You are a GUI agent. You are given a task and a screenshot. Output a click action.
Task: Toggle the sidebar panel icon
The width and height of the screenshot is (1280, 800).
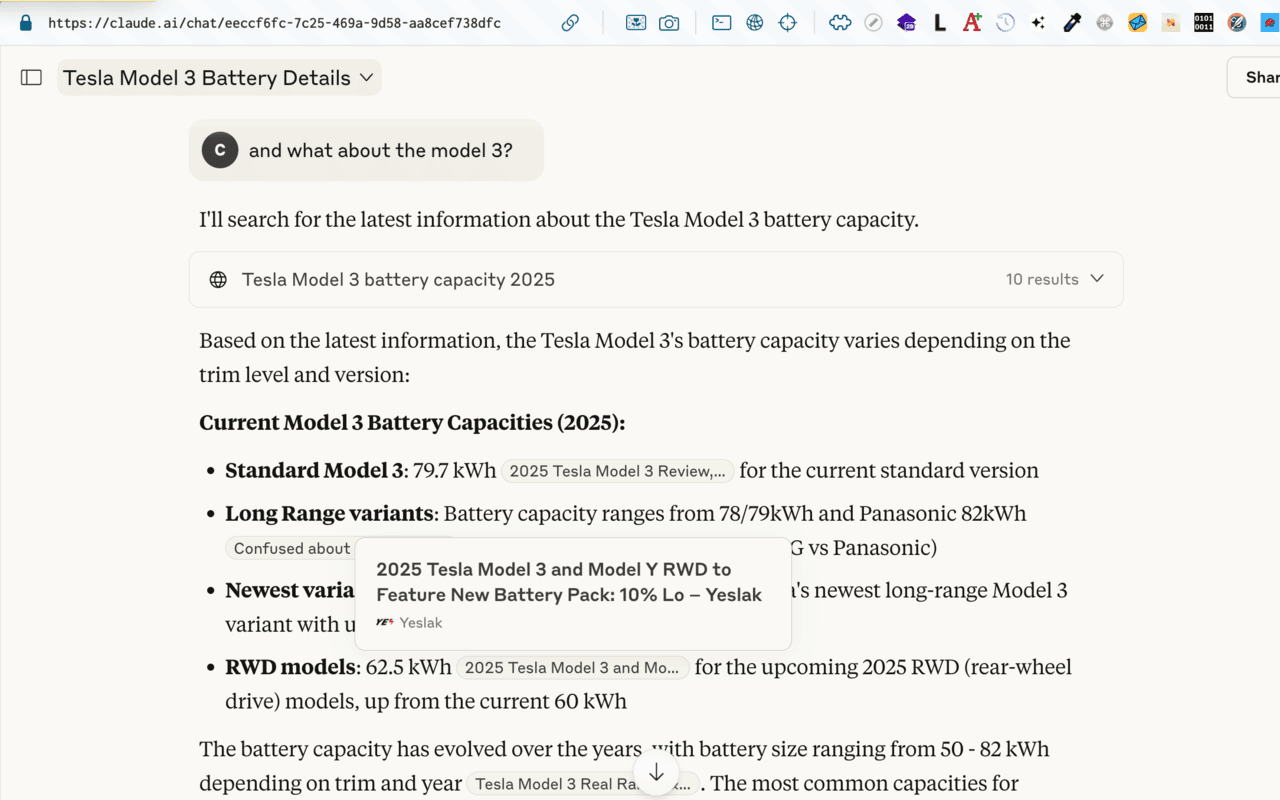[x=31, y=78]
